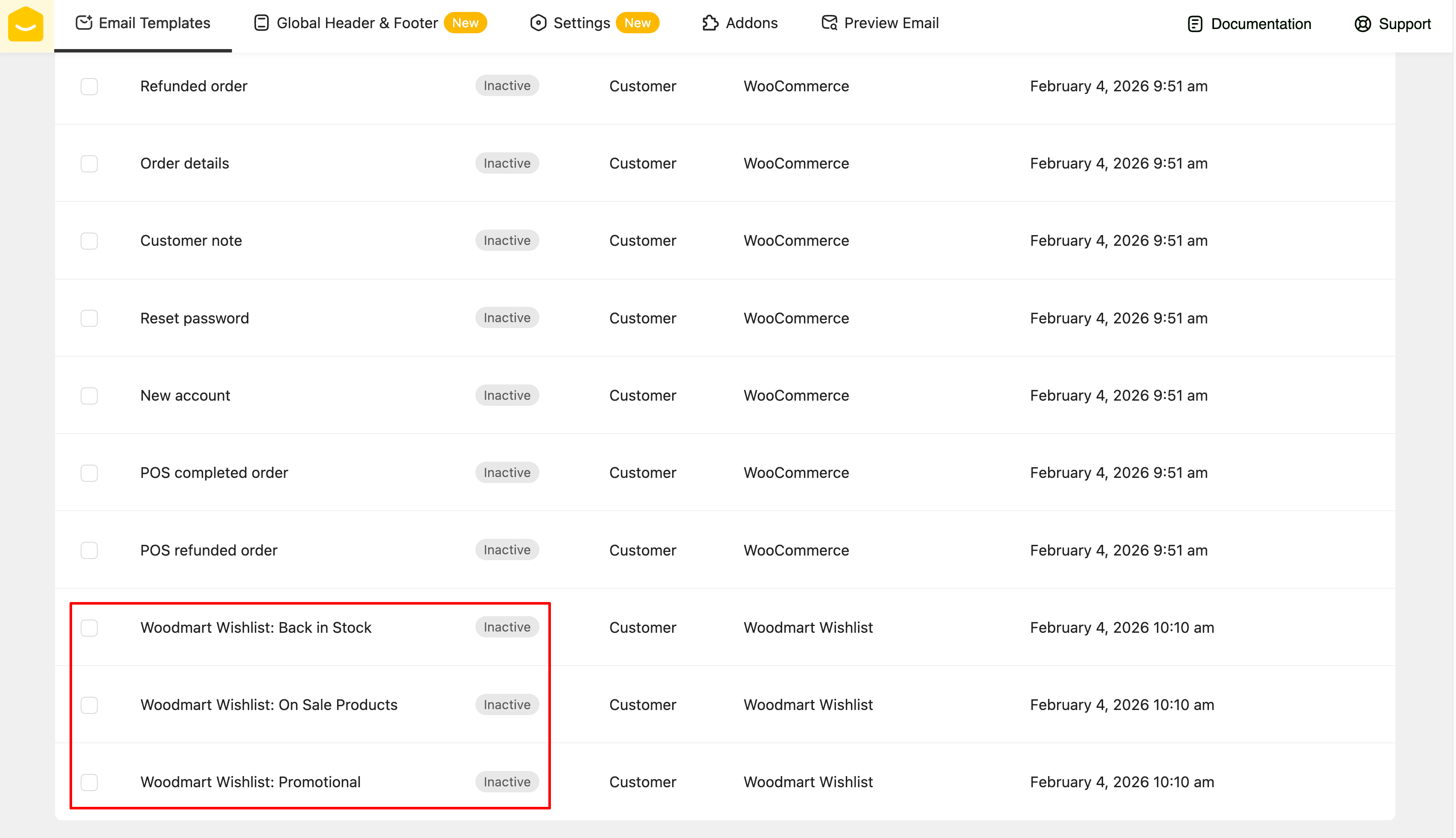The width and height of the screenshot is (1456, 838).
Task: Click the Email Templates tab icon
Action: pyautogui.click(x=84, y=23)
